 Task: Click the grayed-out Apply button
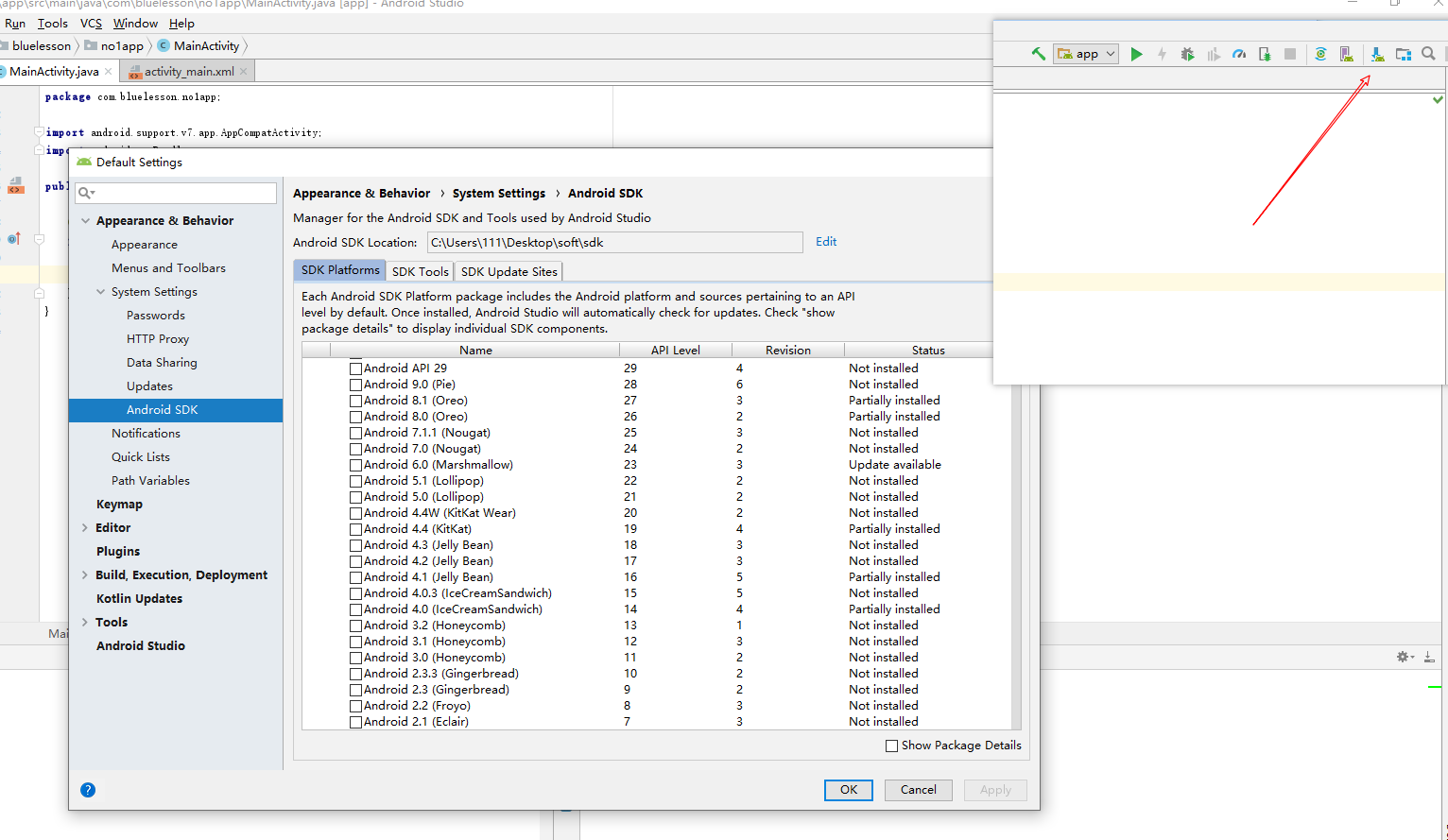[995, 790]
